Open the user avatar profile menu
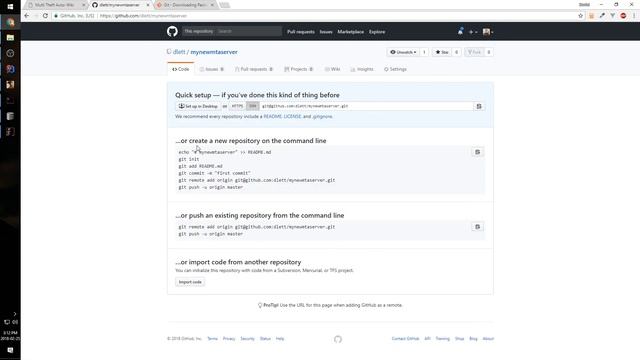 coord(488,32)
